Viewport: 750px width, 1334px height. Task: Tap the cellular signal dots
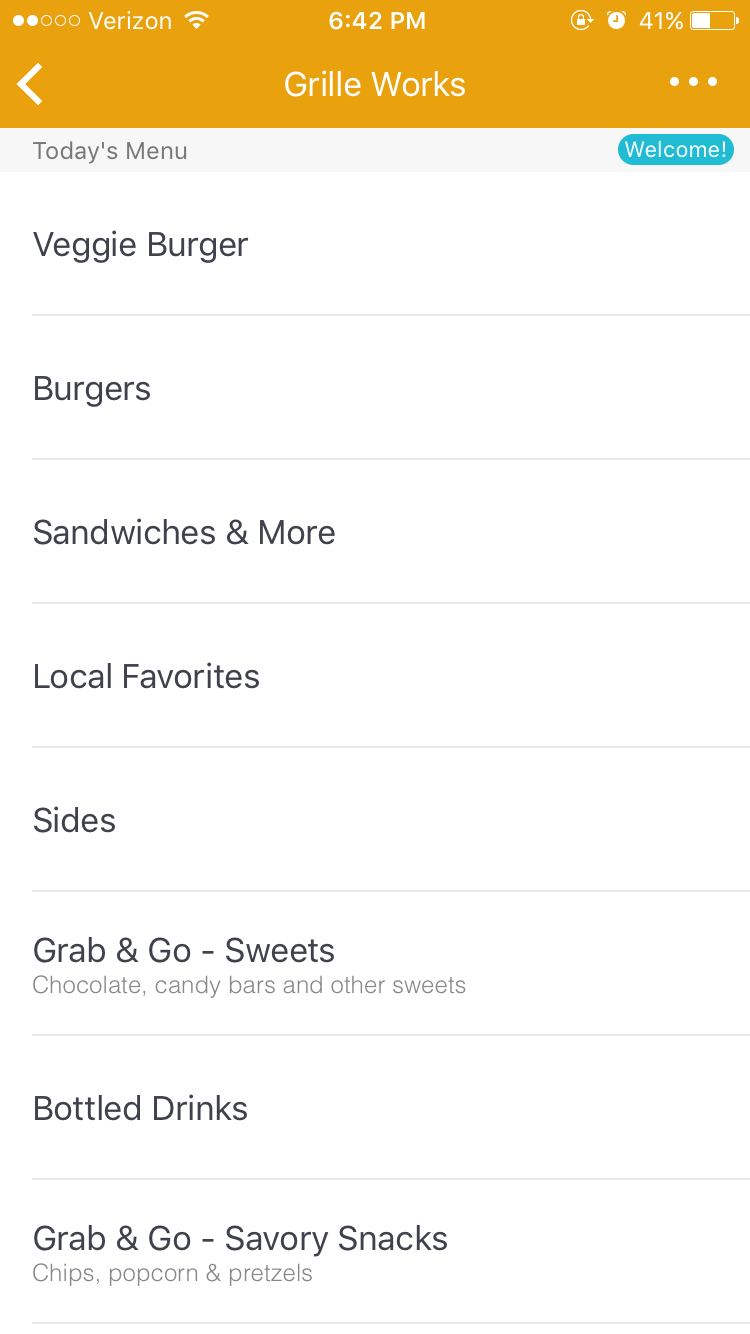46,21
